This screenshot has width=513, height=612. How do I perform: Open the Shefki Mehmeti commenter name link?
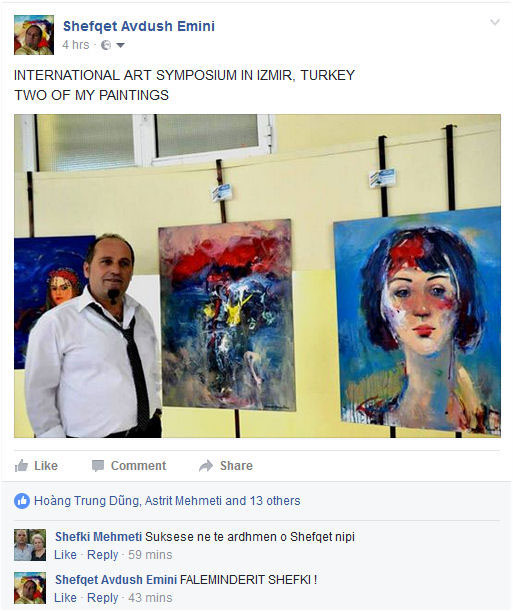click(x=98, y=537)
